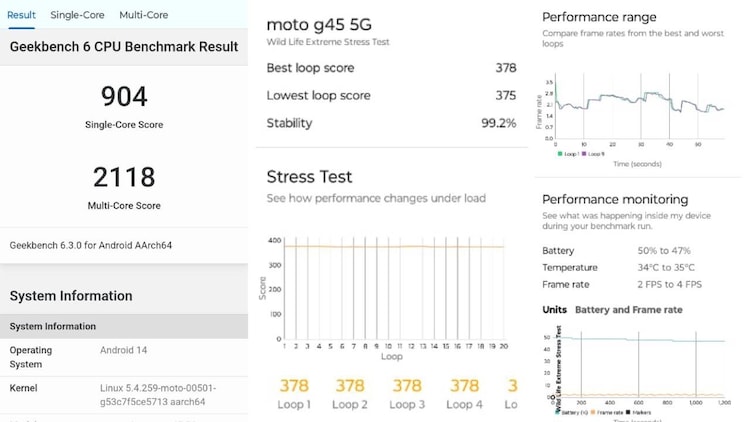This screenshot has height=422, width=750.
Task: Click the 2118 Multi-Core Score
Action: coord(124,178)
